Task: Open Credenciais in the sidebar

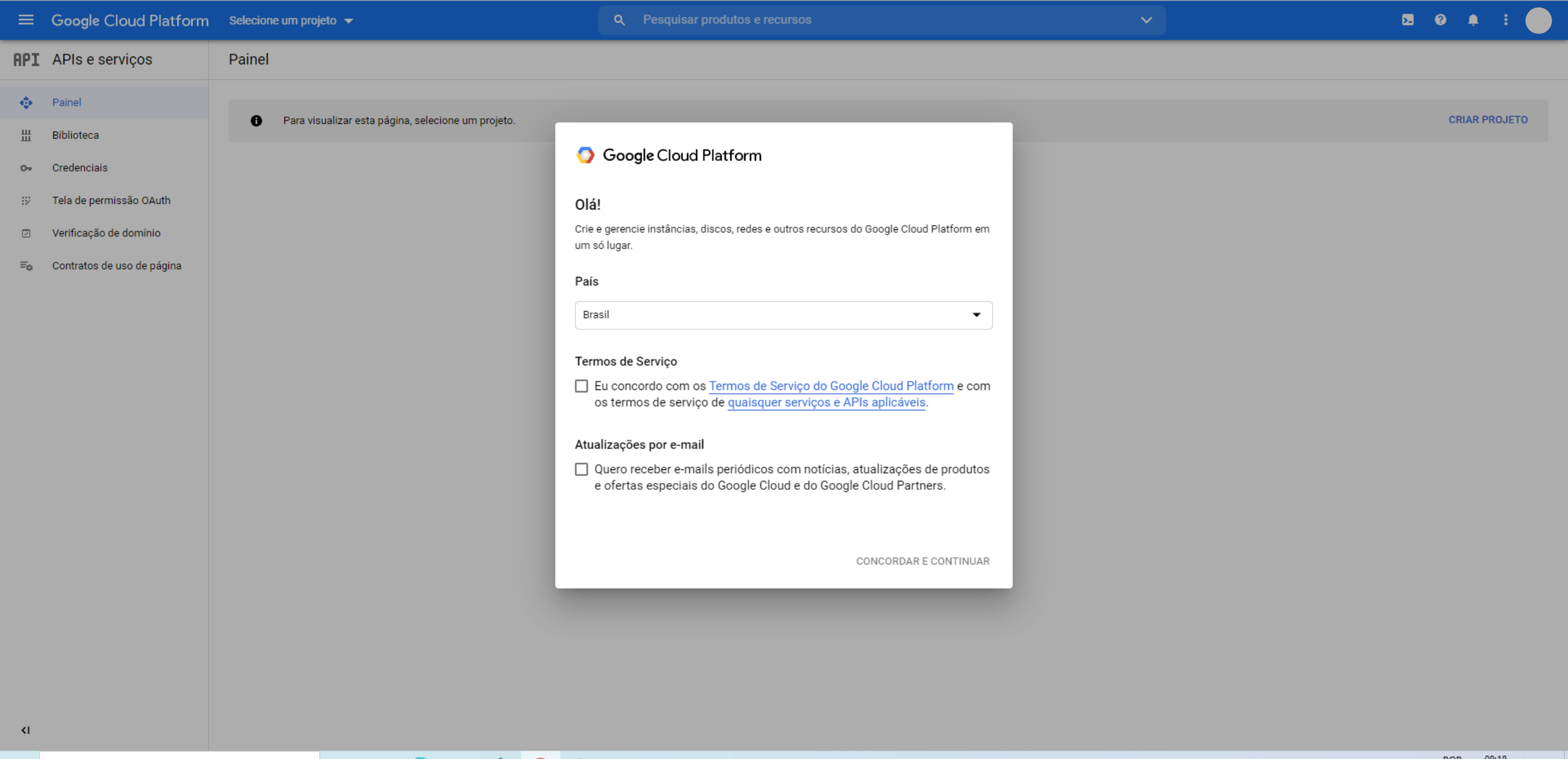Action: (104, 168)
